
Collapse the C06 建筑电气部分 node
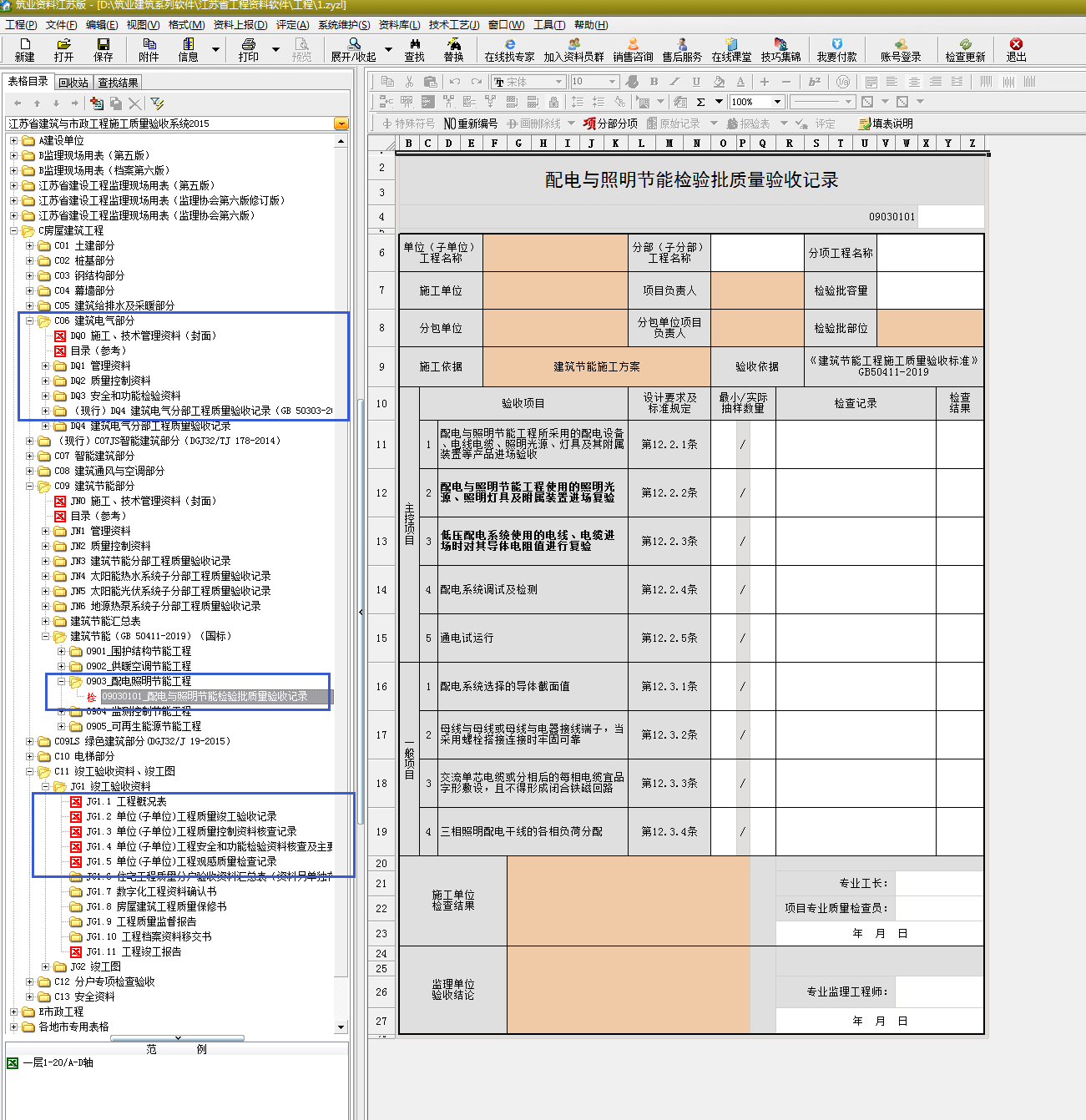(30, 320)
